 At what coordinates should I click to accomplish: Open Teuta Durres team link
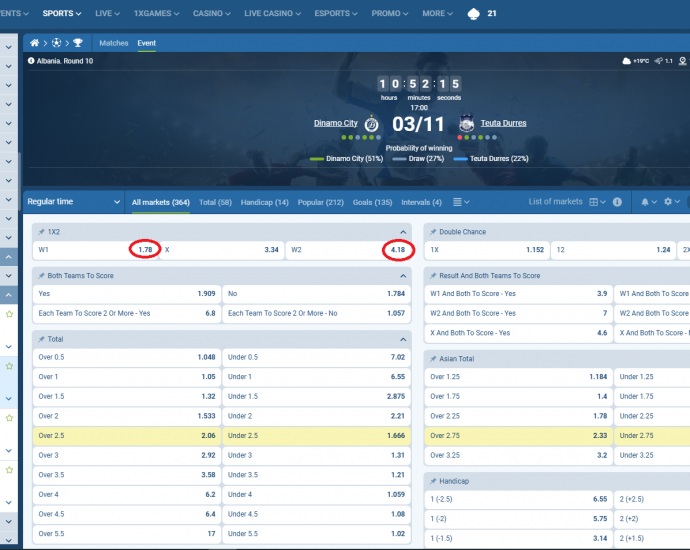503,123
